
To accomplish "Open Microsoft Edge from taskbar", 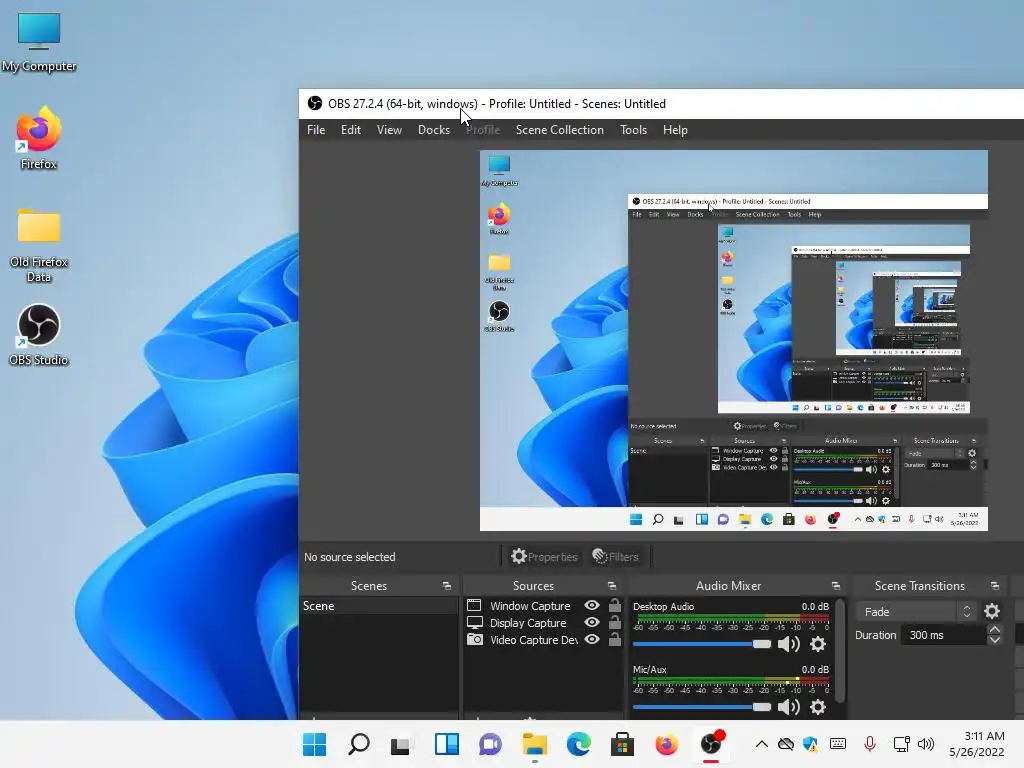I will click(x=579, y=744).
